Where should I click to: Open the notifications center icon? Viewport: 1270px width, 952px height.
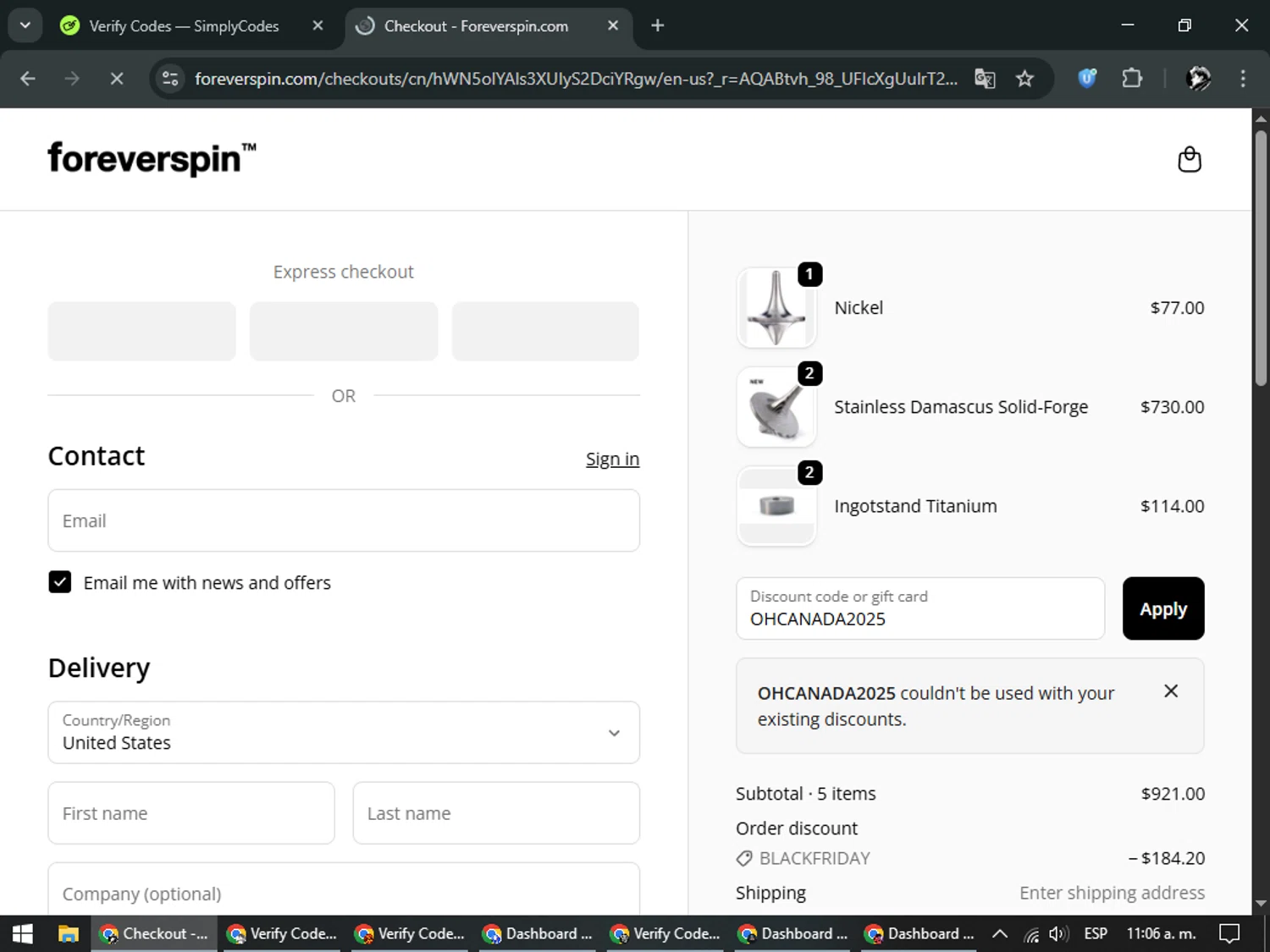click(x=1229, y=933)
